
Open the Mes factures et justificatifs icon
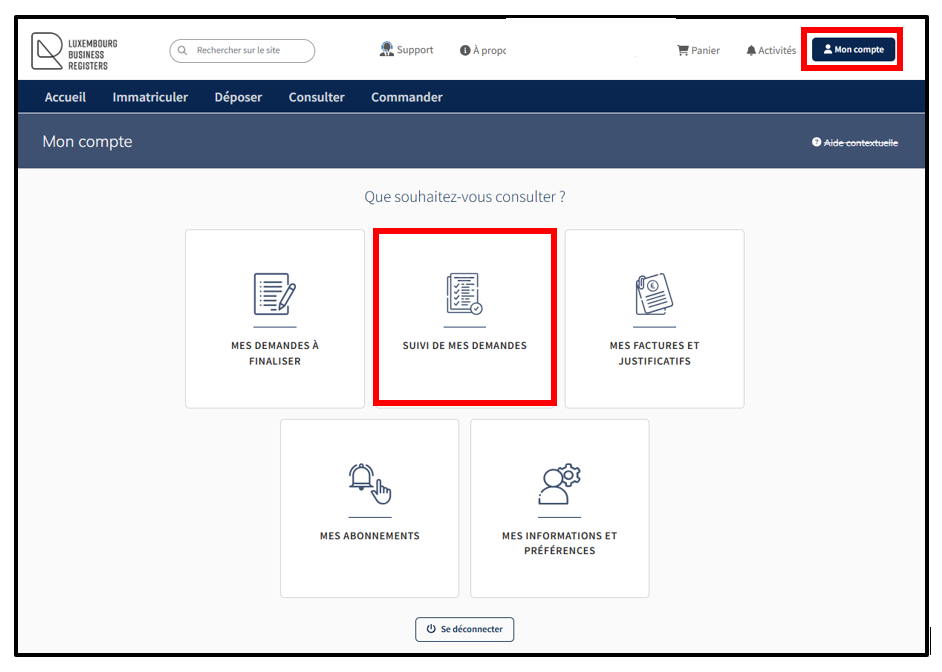(x=654, y=294)
